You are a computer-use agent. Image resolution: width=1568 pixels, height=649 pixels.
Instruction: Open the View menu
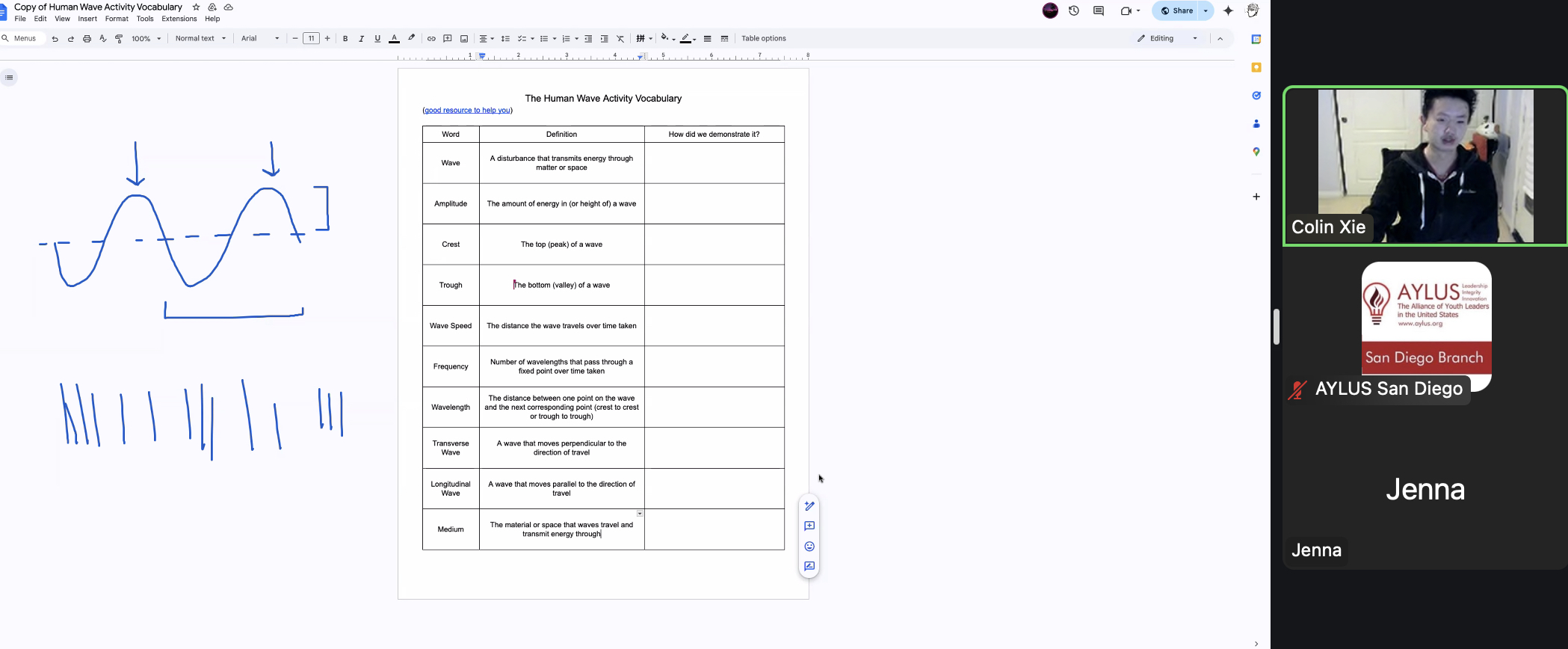tap(62, 19)
